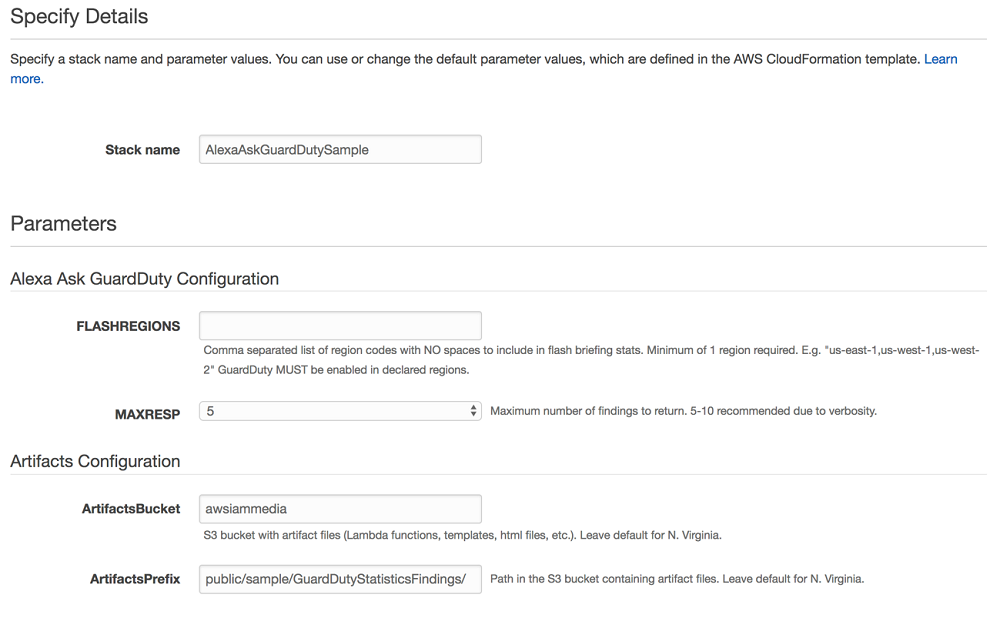Click the "Parameters" section heading
This screenshot has width=1000, height=618.
tap(63, 223)
